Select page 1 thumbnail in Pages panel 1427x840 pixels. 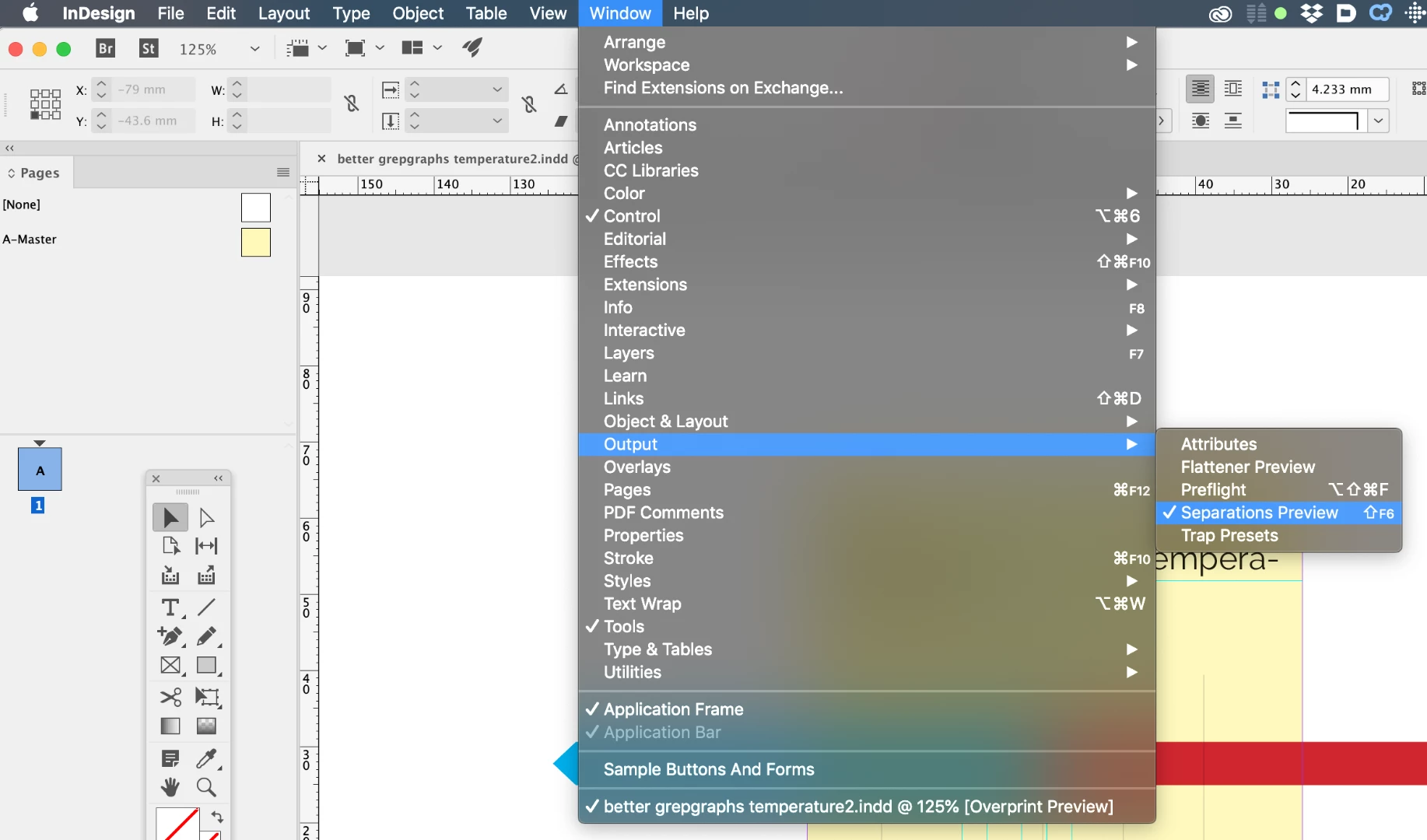point(40,469)
